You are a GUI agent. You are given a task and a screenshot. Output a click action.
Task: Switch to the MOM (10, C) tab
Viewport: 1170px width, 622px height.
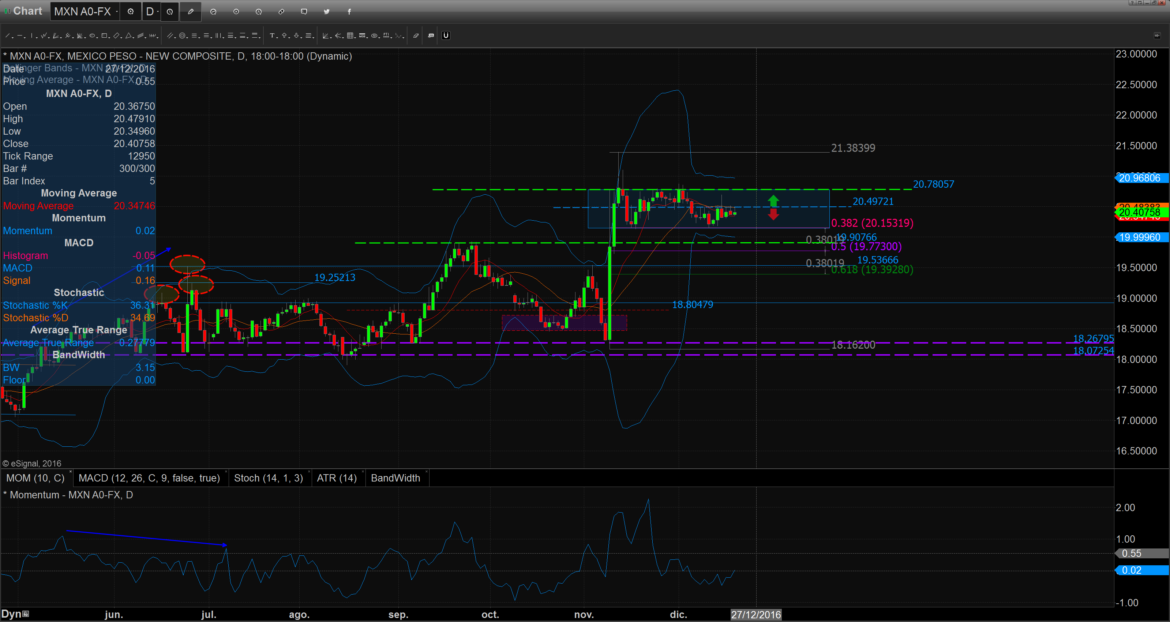pos(36,478)
